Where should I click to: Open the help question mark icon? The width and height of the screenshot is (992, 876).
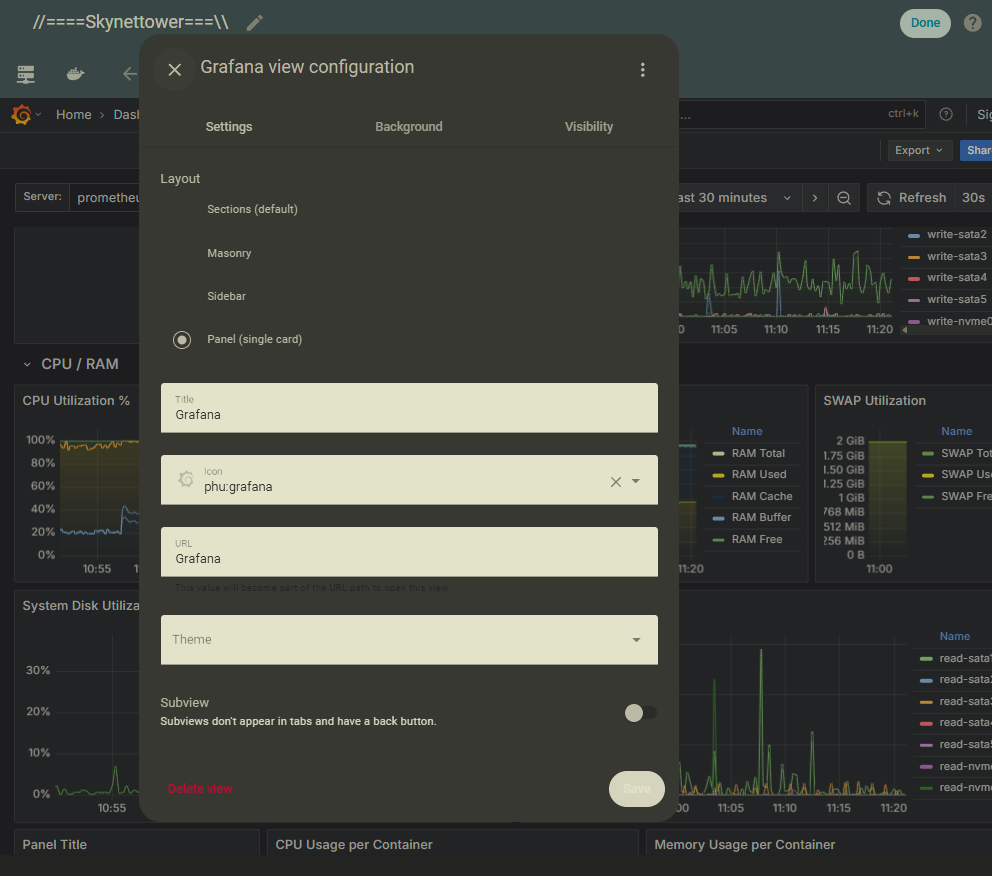tap(972, 23)
